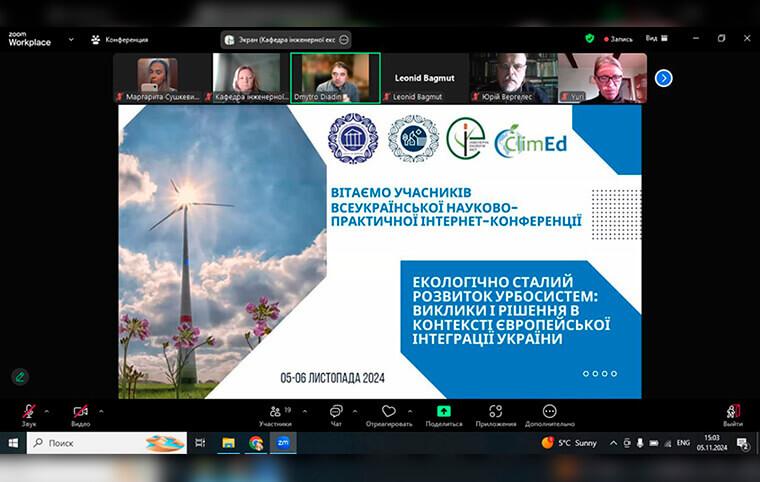
Task: Click the microphone tray icon
Action: tap(640, 443)
